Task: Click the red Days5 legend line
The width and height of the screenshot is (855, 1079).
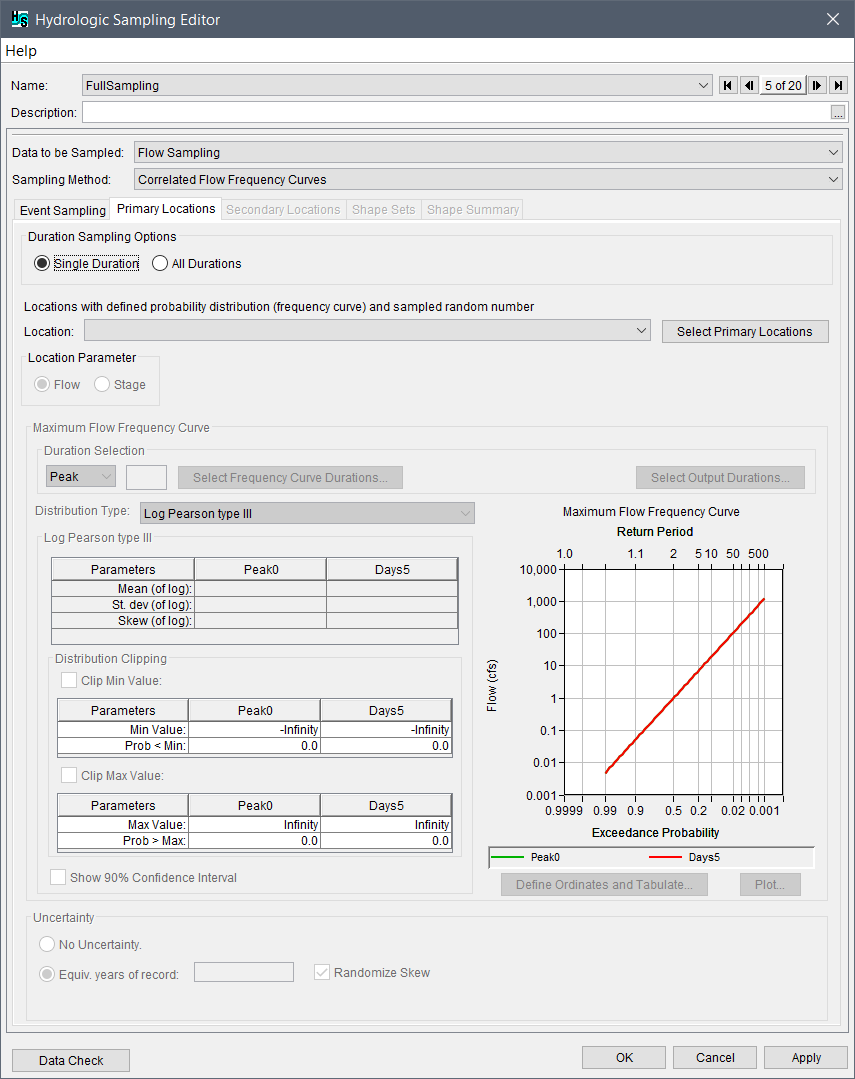Action: 666,857
